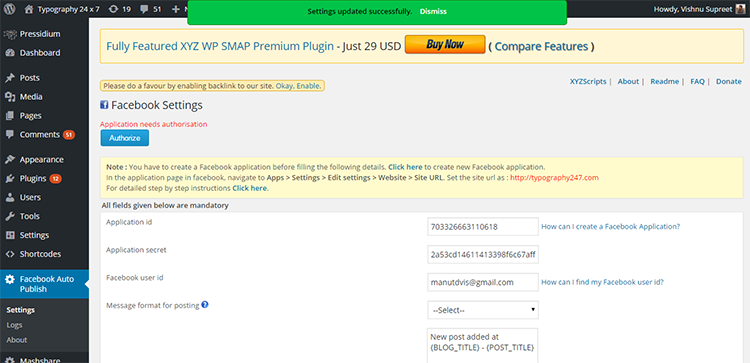Click the Settings sliders icon in sidebar
750x363 pixels.
tap(10, 235)
